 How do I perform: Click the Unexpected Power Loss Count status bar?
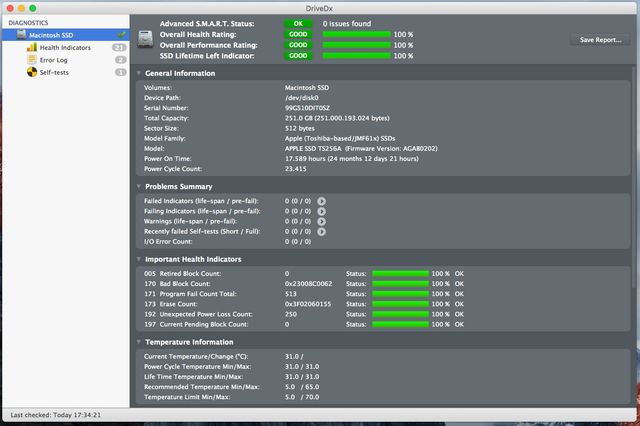[x=400, y=314]
